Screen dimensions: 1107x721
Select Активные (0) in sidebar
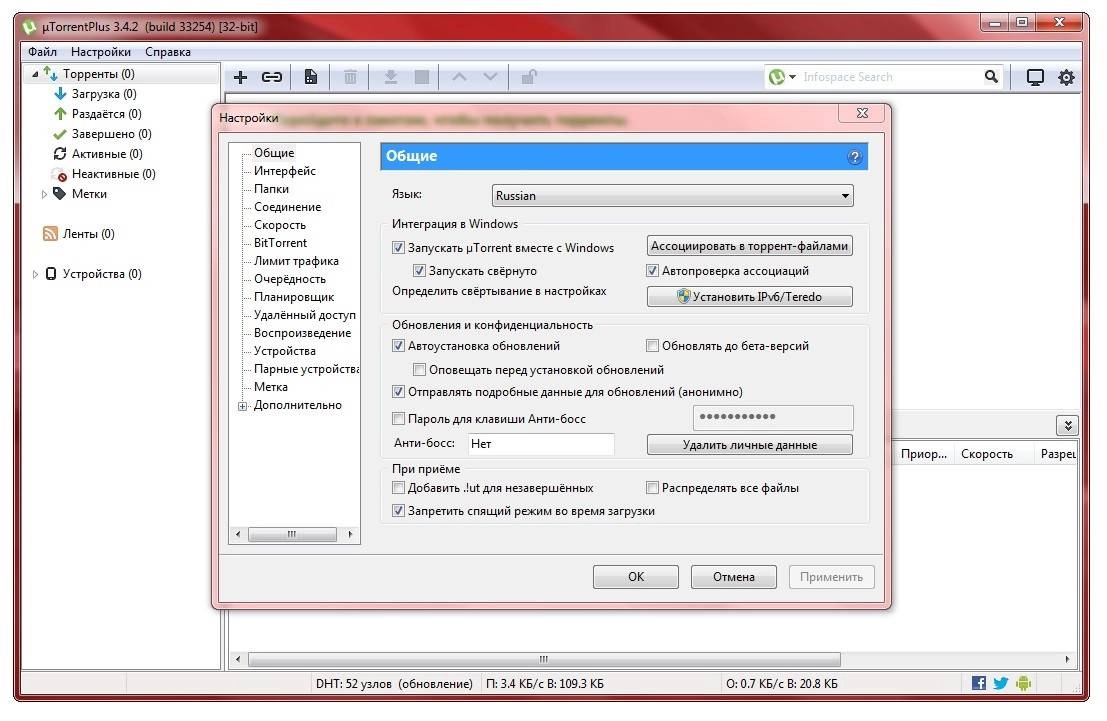click(x=107, y=153)
